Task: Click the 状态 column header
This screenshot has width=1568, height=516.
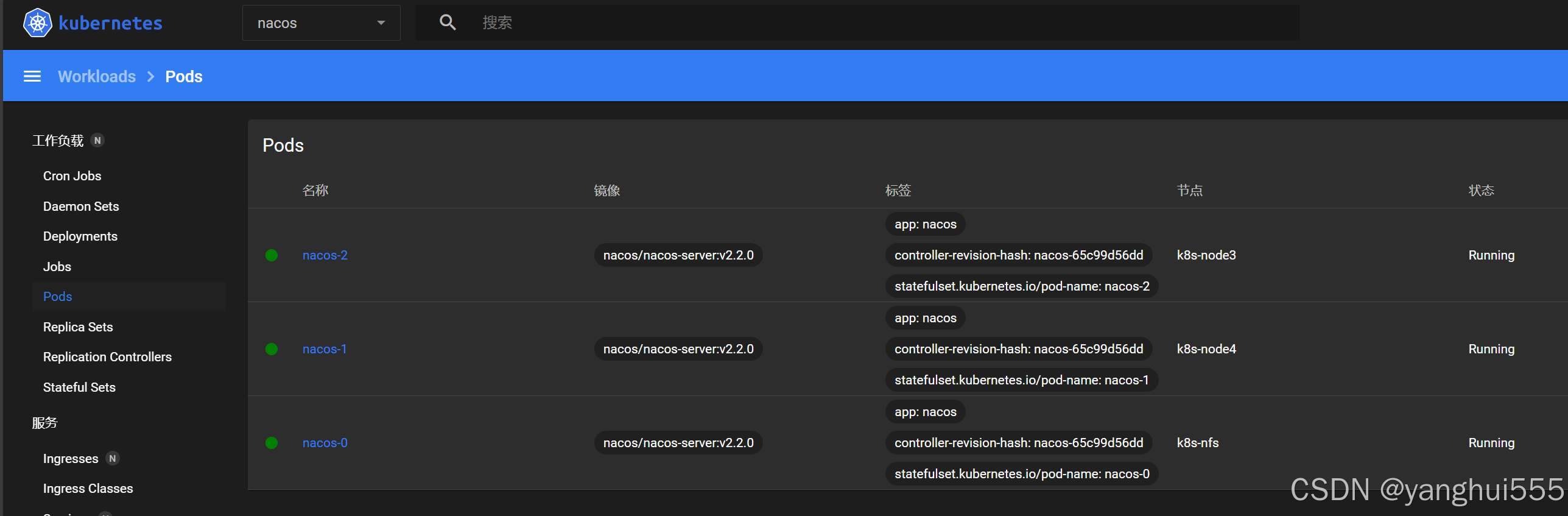Action: pyautogui.click(x=1482, y=191)
